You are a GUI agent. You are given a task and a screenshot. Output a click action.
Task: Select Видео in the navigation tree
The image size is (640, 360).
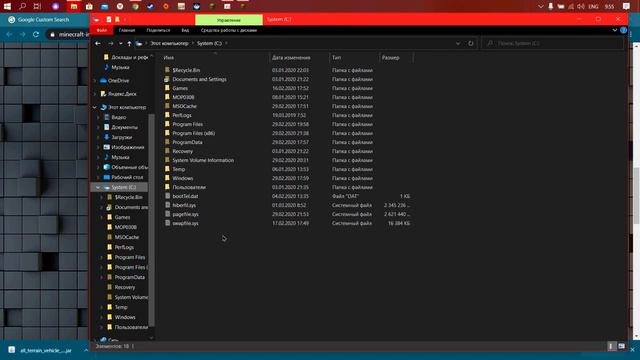coord(118,117)
